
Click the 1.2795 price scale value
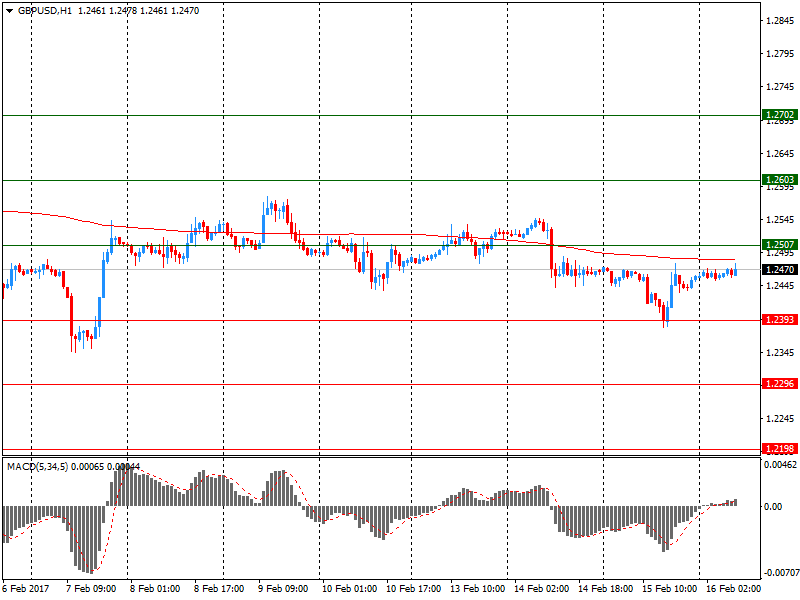coord(780,54)
